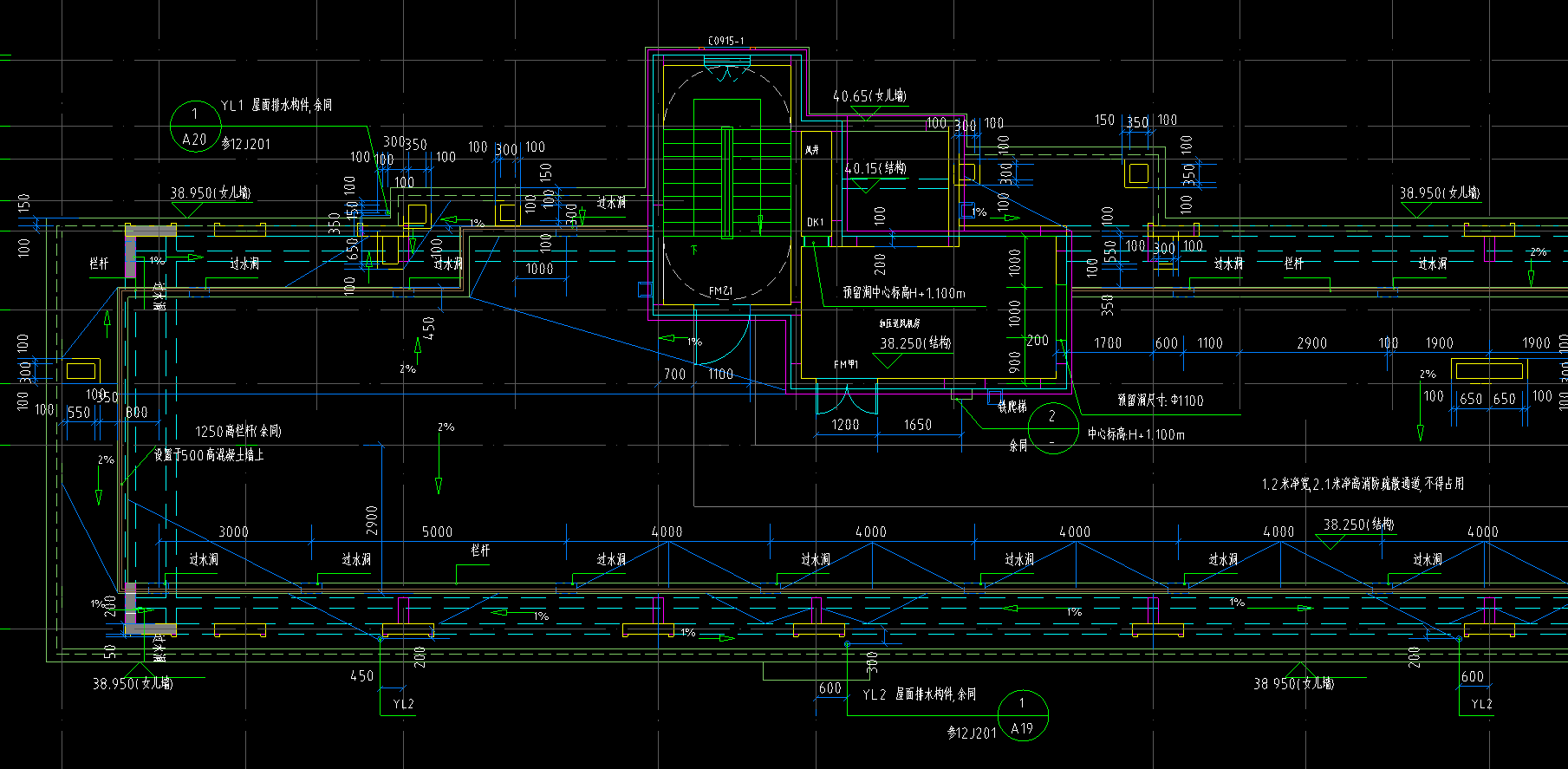The width and height of the screenshot is (1568, 769).
Task: Click the C0915-1 window label
Action: 725,41
